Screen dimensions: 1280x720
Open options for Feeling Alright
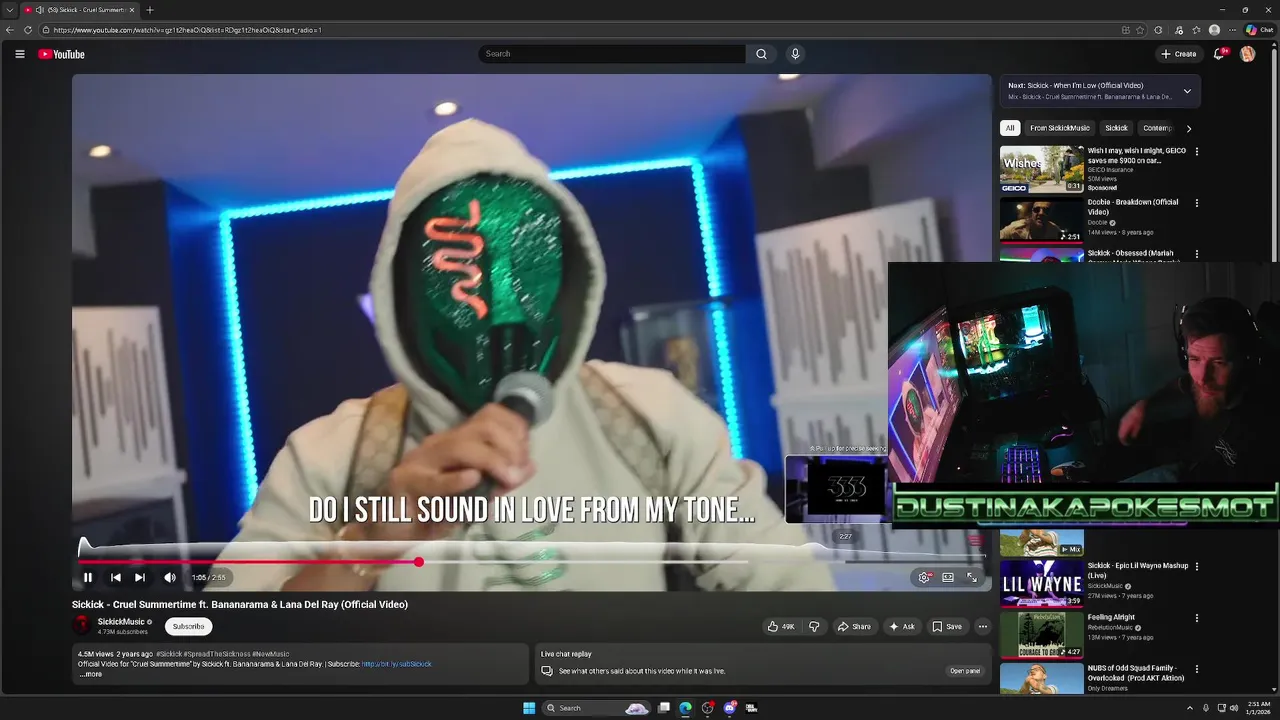1197,618
